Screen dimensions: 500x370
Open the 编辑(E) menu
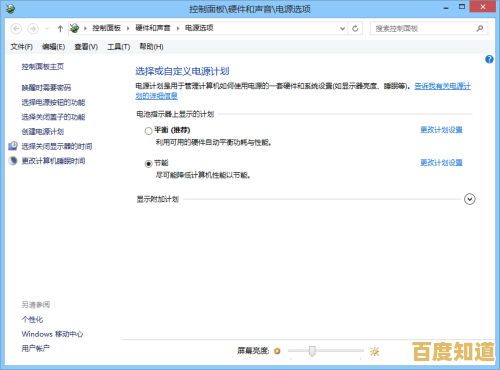pyautogui.click(x=53, y=47)
